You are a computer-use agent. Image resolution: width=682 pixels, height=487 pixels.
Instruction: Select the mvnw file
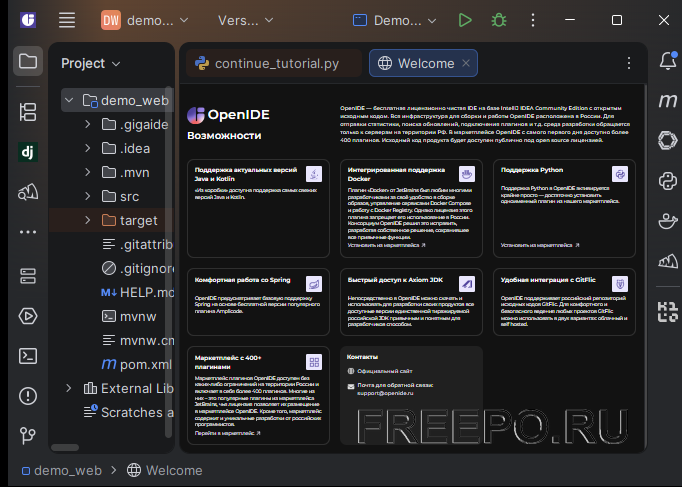[129, 316]
